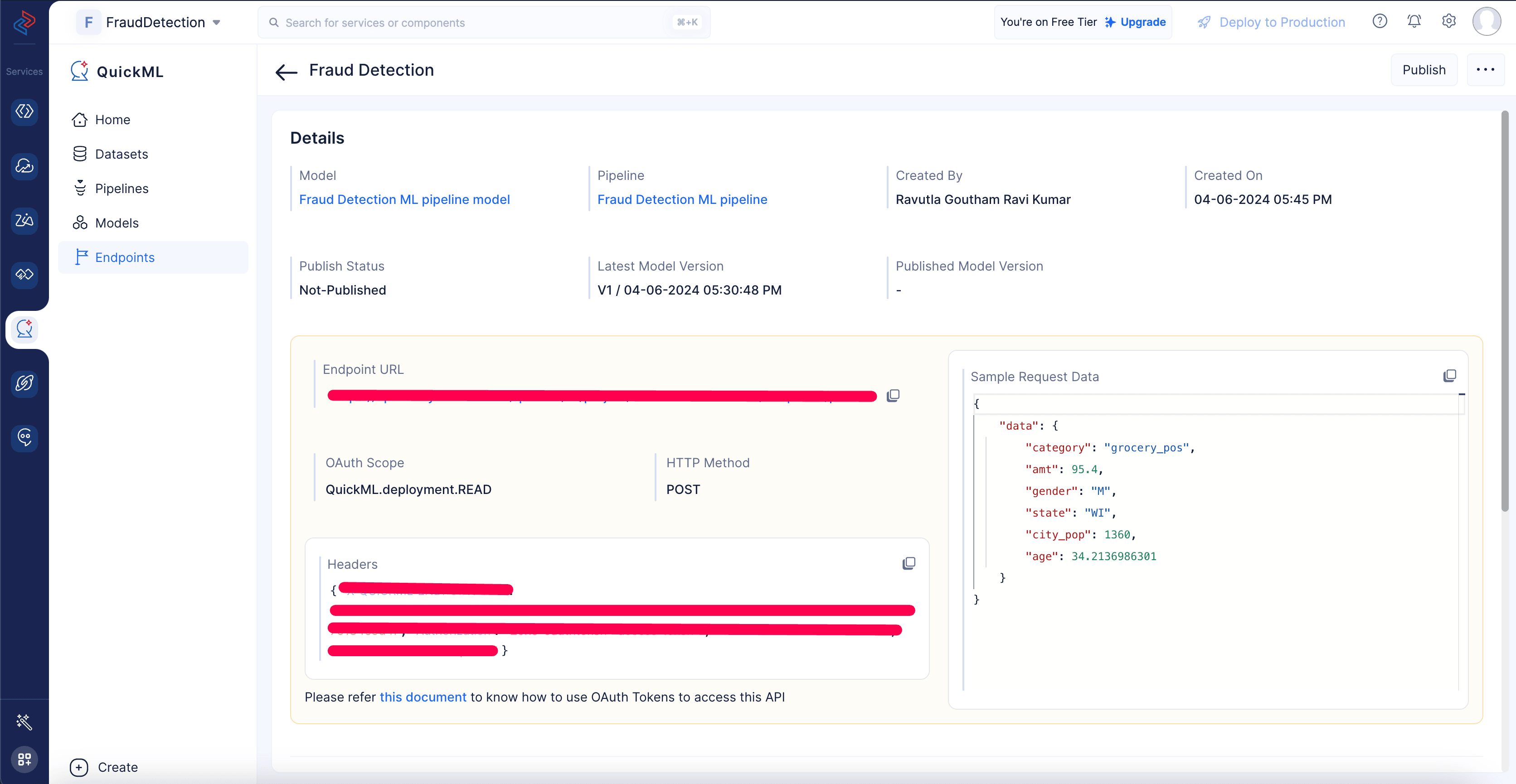This screenshot has height=784, width=1516.
Task: Open the Fraud Detection ML pipeline link
Action: tap(682, 199)
